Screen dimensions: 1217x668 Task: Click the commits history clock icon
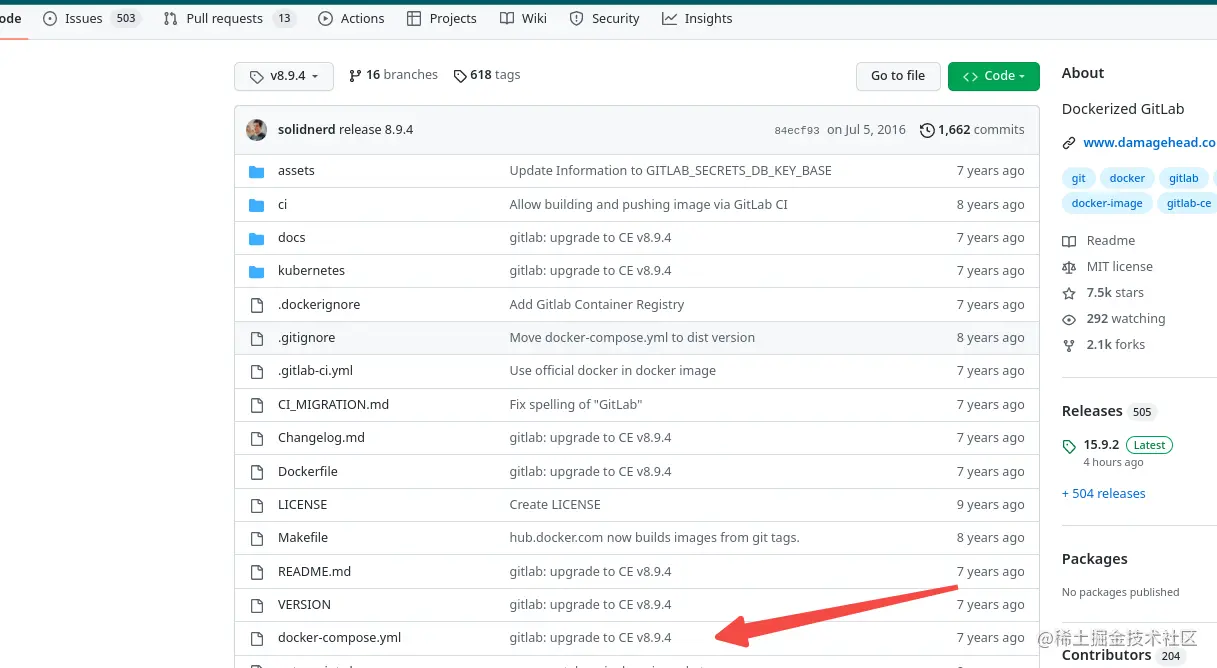tap(927, 130)
